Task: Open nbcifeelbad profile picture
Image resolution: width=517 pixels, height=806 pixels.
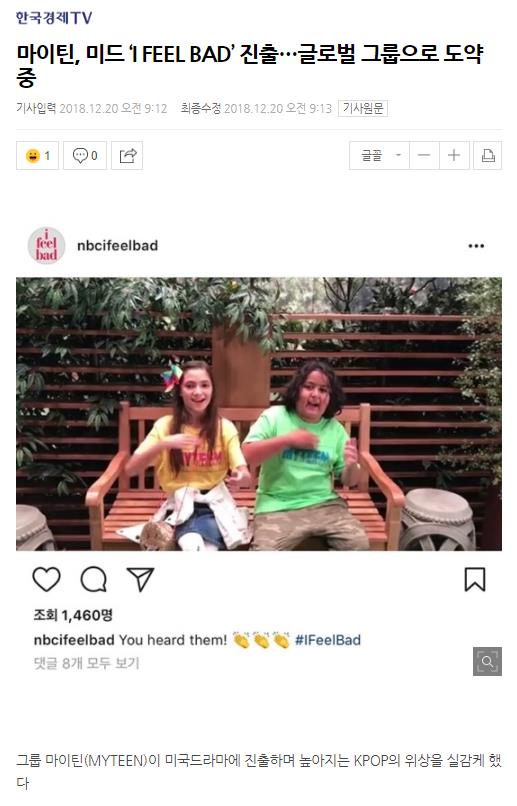Action: click(x=47, y=246)
